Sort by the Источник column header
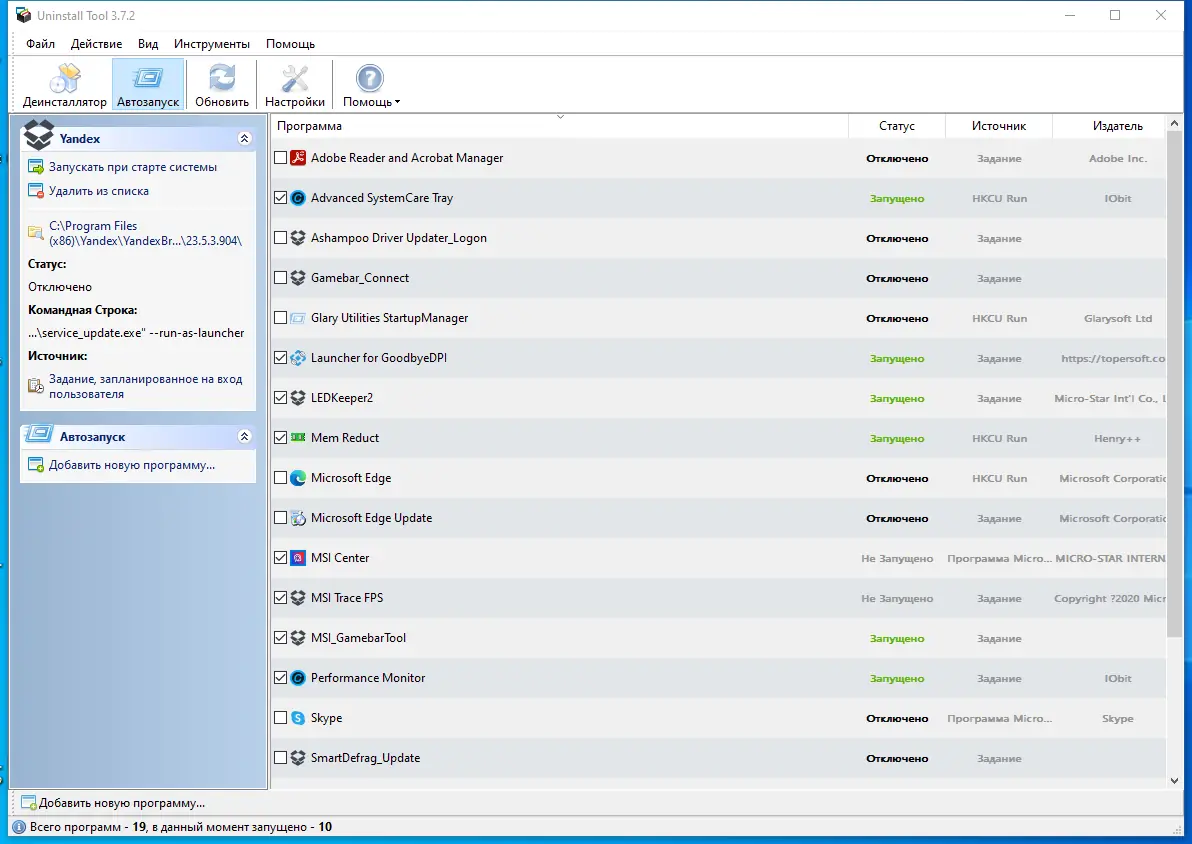The image size is (1192, 844). tap(999, 126)
